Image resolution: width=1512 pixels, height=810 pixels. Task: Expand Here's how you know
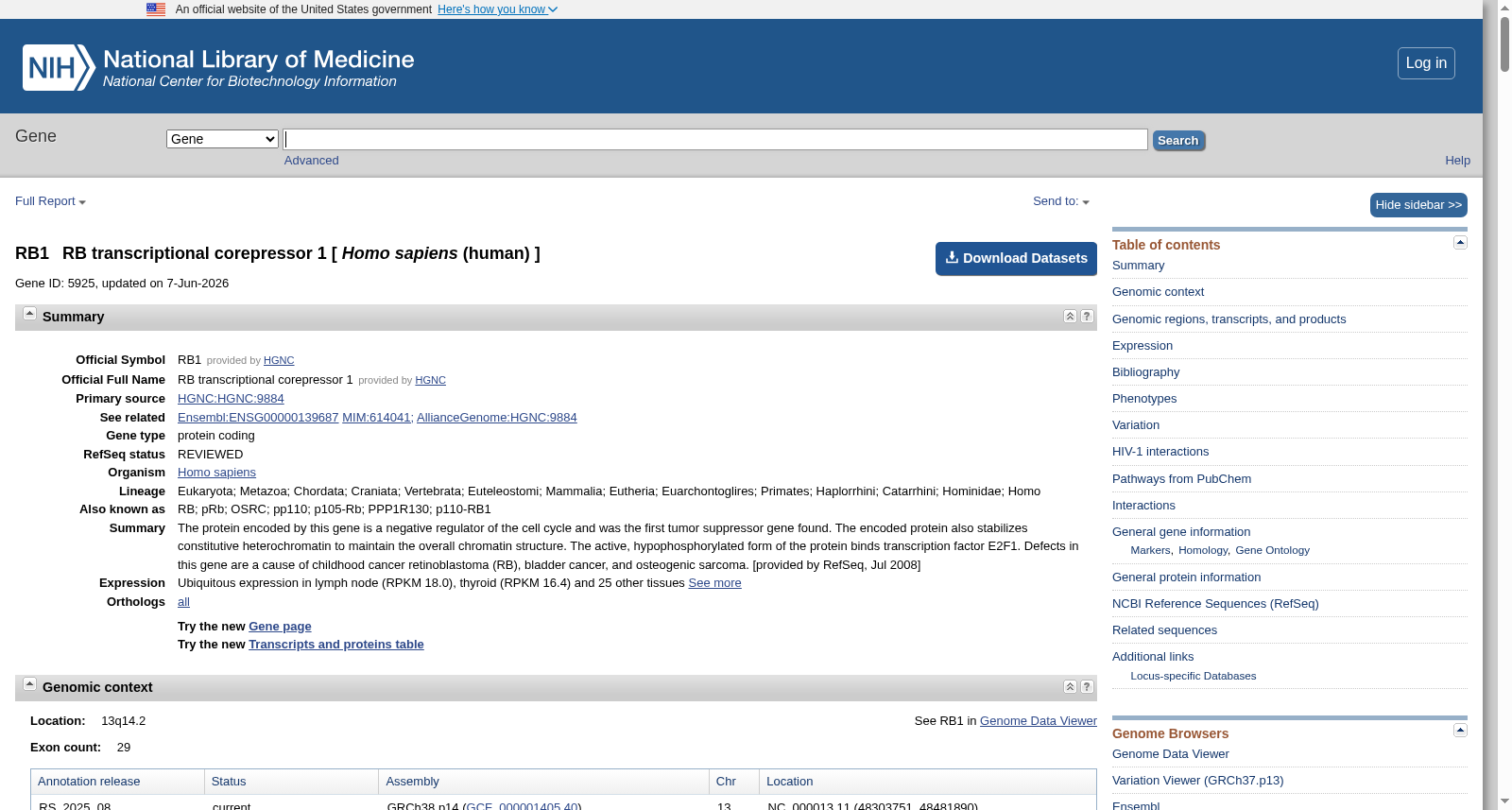click(x=497, y=9)
